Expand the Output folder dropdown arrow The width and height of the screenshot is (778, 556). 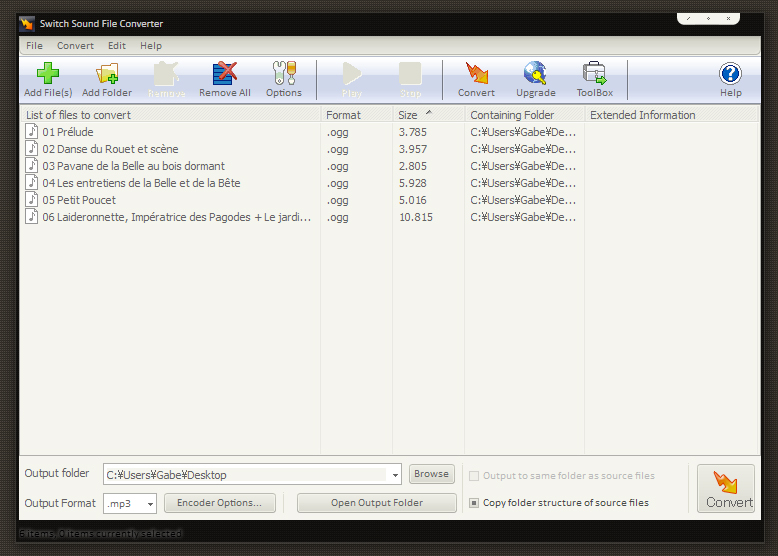[395, 475]
